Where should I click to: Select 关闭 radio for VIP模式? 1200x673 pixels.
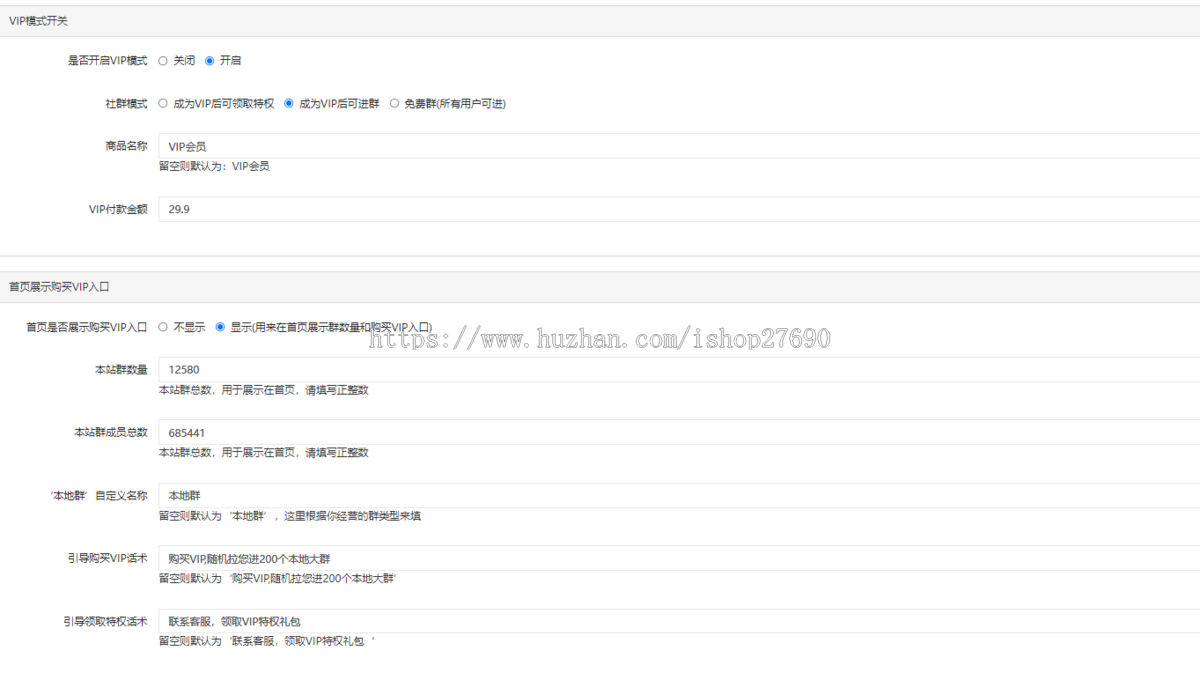point(163,61)
